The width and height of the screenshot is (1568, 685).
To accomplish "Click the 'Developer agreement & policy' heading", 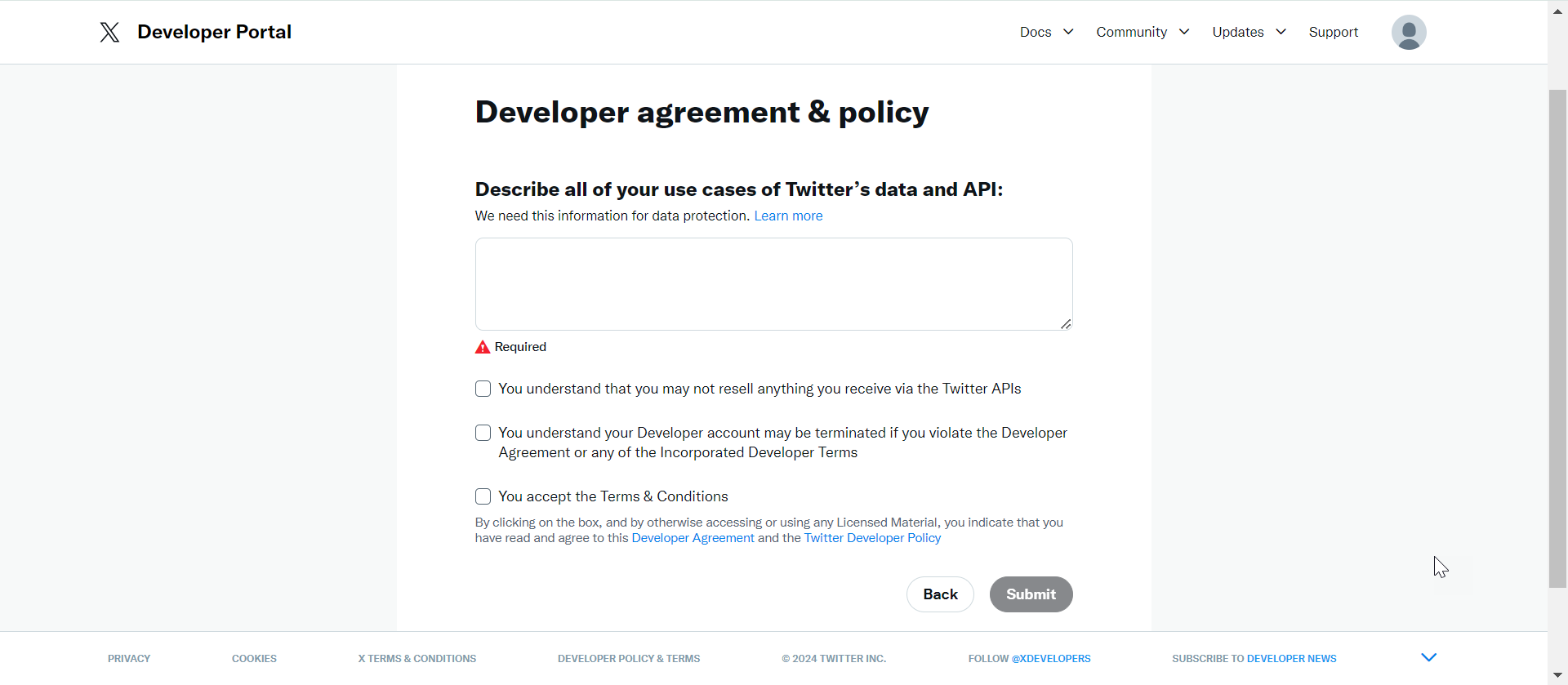I will (702, 112).
